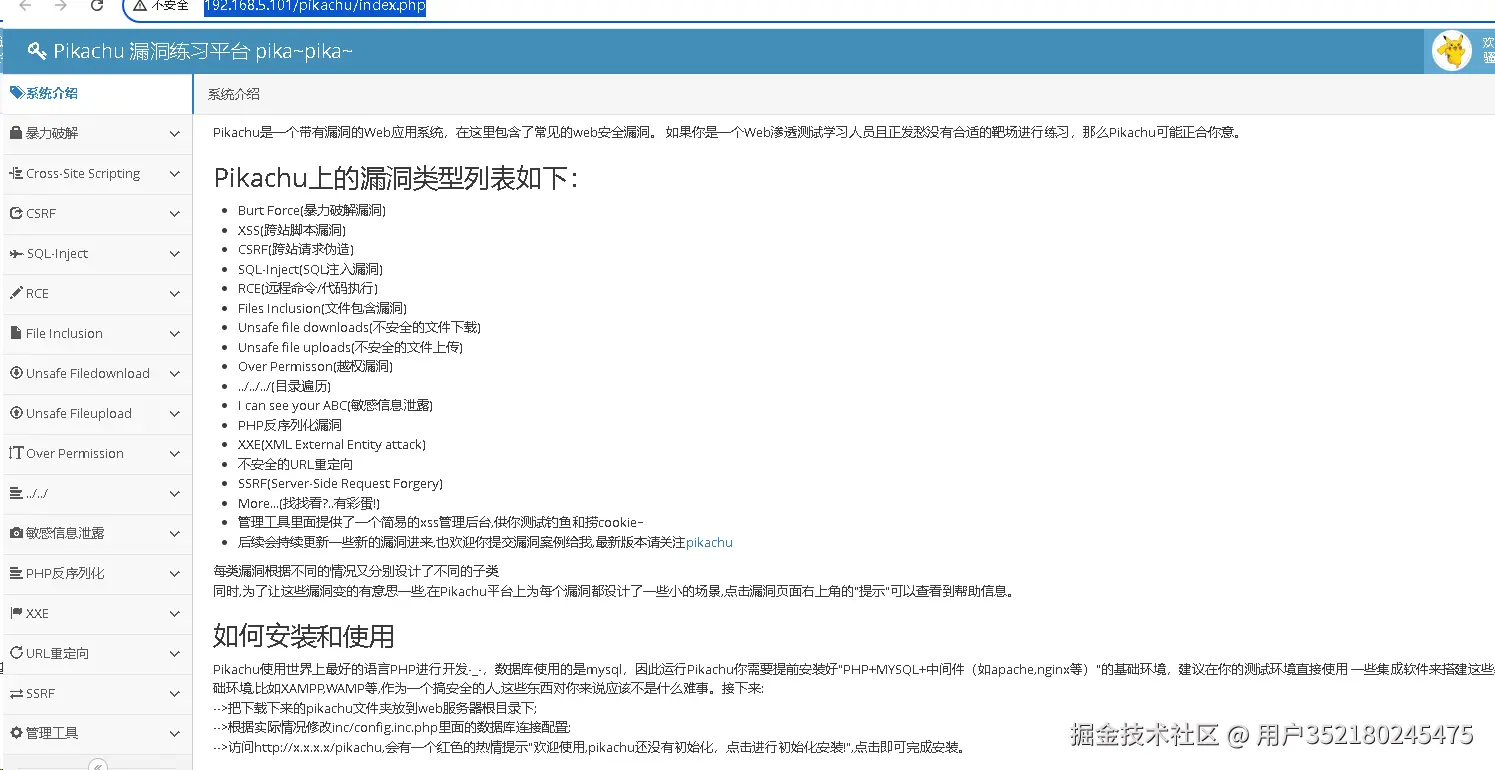This screenshot has height=770, width=1495.
Task: Click the tag icon beside 系统介绍
Action: tap(16, 93)
